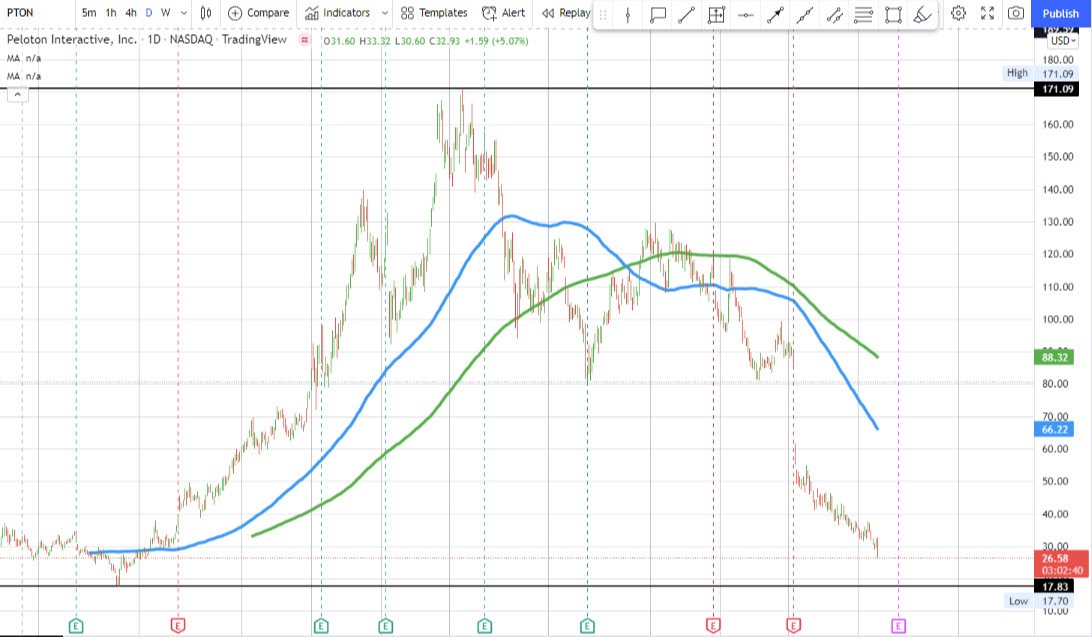The width and height of the screenshot is (1092, 637).
Task: Click the High 171.09 price label
Action: 1040,73
